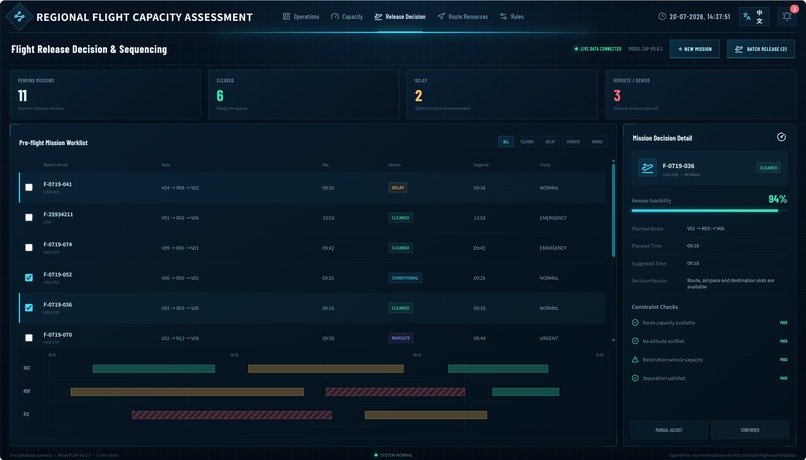806x460 pixels.
Task: Click the red hatched bar on R08 timeline
Action: (395, 392)
